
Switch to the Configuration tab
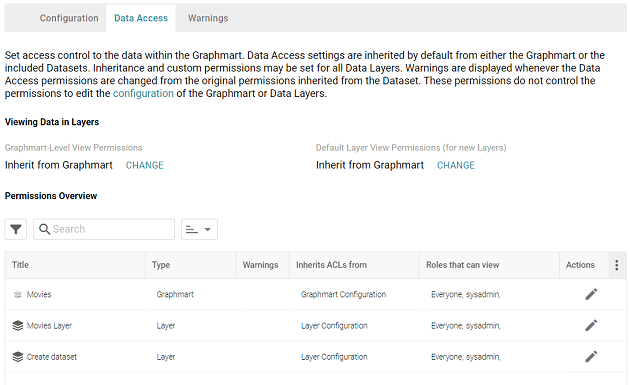pyautogui.click(x=69, y=18)
